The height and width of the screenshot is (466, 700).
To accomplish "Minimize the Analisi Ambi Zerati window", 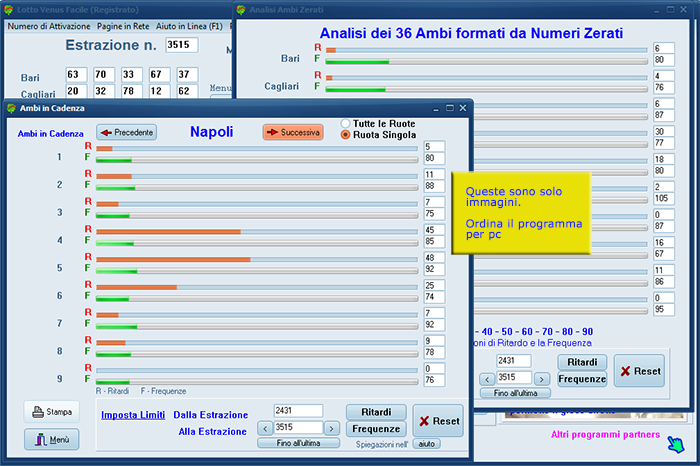I will pyautogui.click(x=657, y=10).
